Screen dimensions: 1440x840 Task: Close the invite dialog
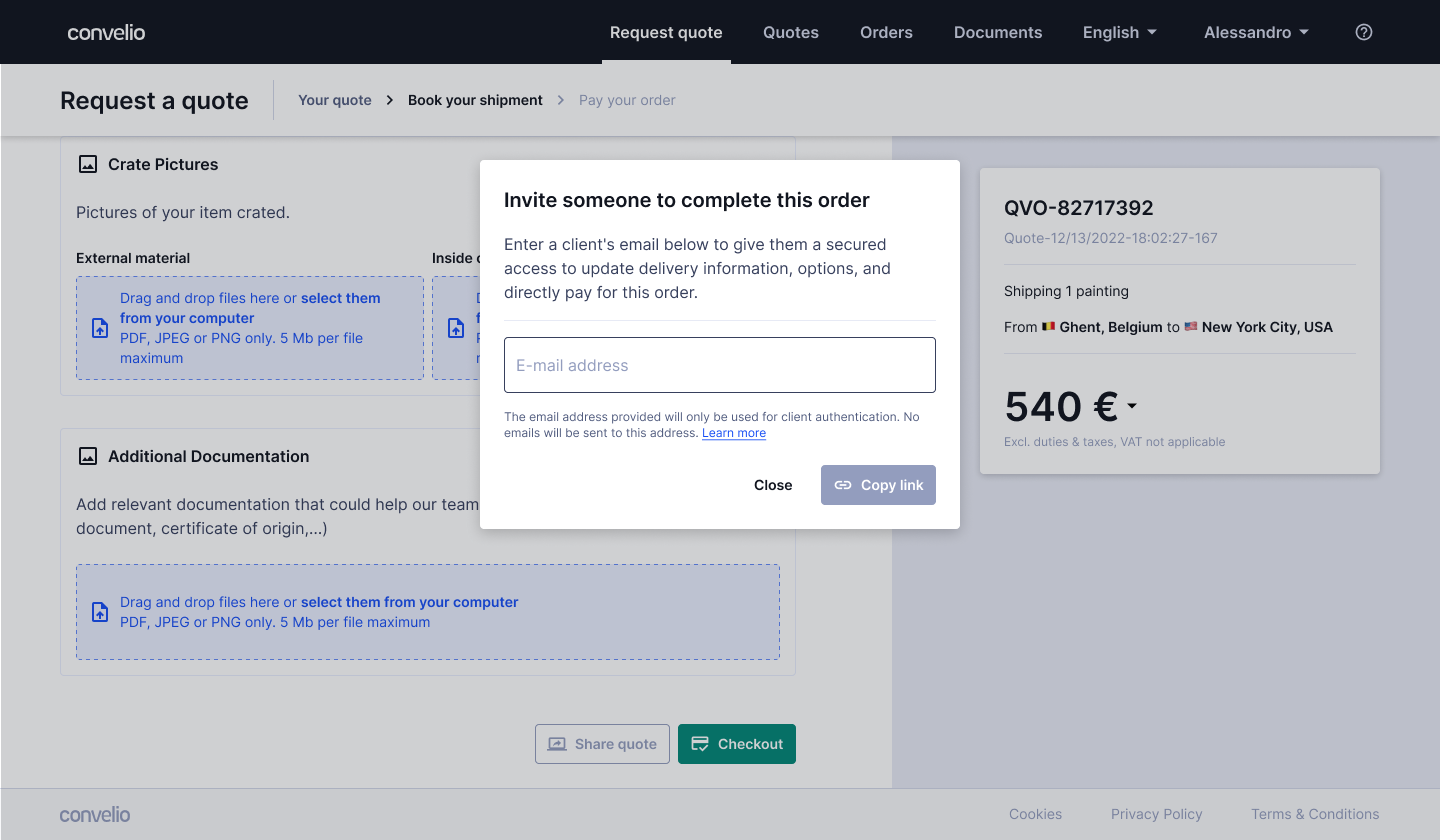[773, 485]
